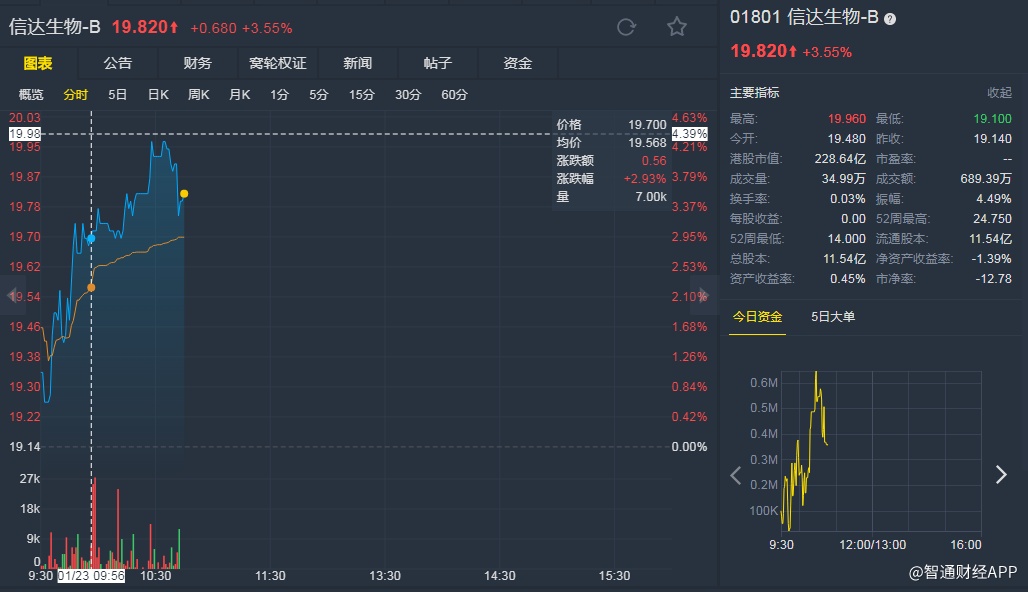Open the 概览 view
The height and width of the screenshot is (592, 1028).
32,95
